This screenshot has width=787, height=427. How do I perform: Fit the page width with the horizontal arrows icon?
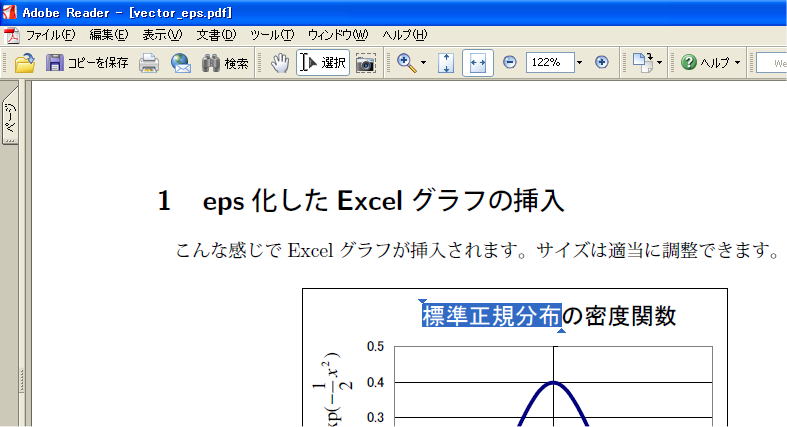(x=477, y=63)
